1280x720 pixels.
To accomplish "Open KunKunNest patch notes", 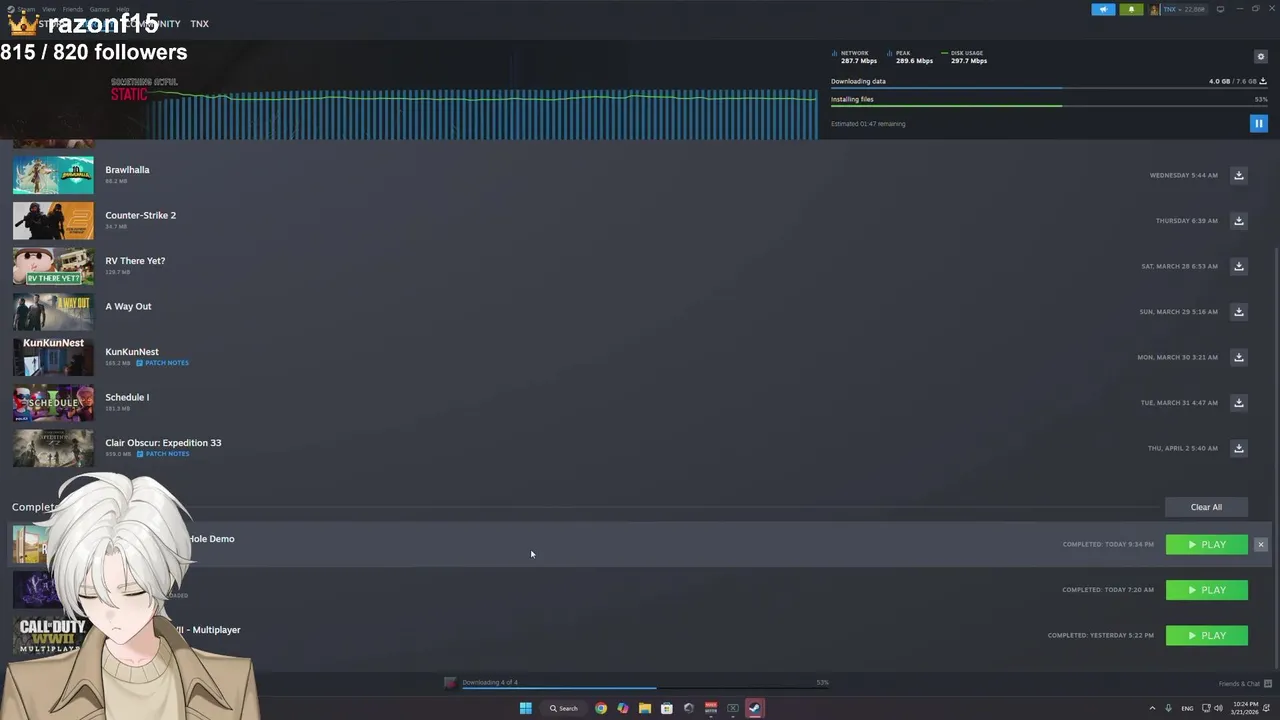I will [x=162, y=363].
